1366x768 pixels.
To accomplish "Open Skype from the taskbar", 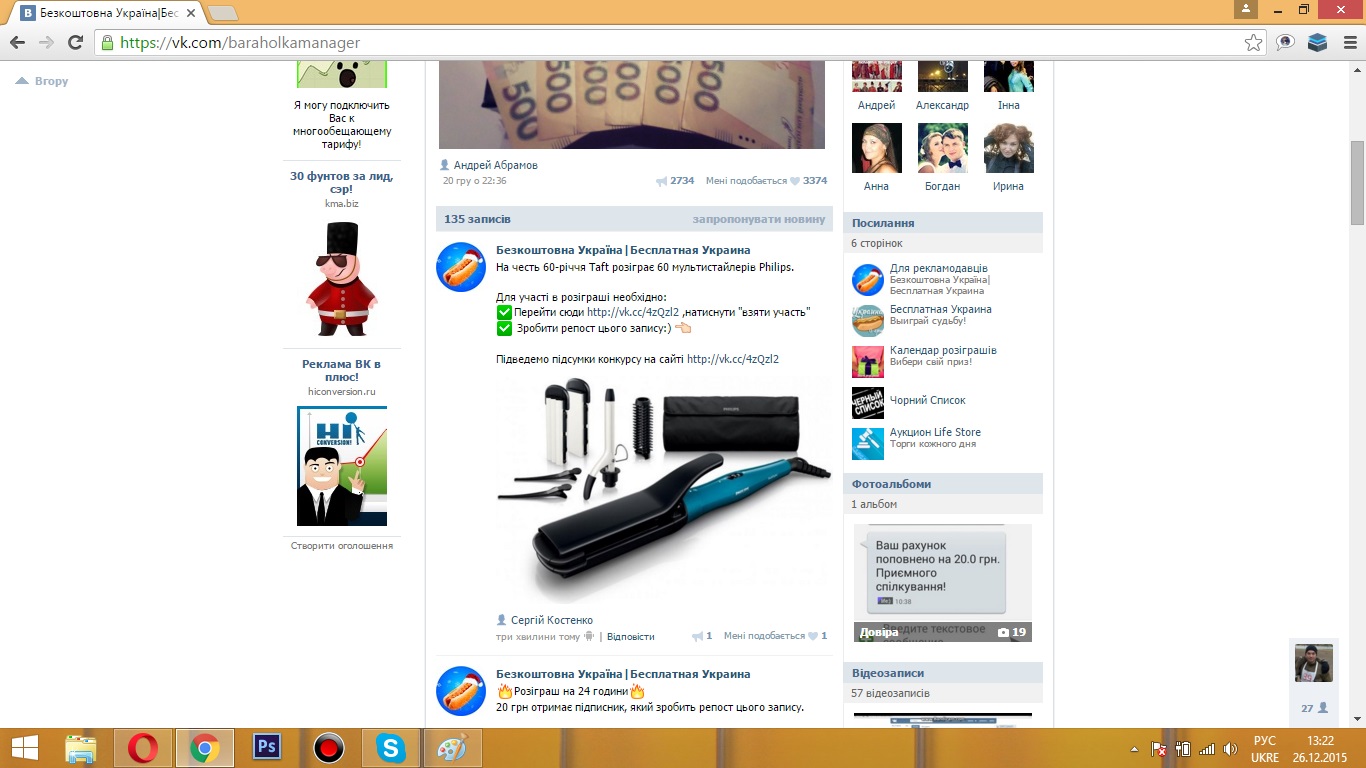I will (x=391, y=748).
